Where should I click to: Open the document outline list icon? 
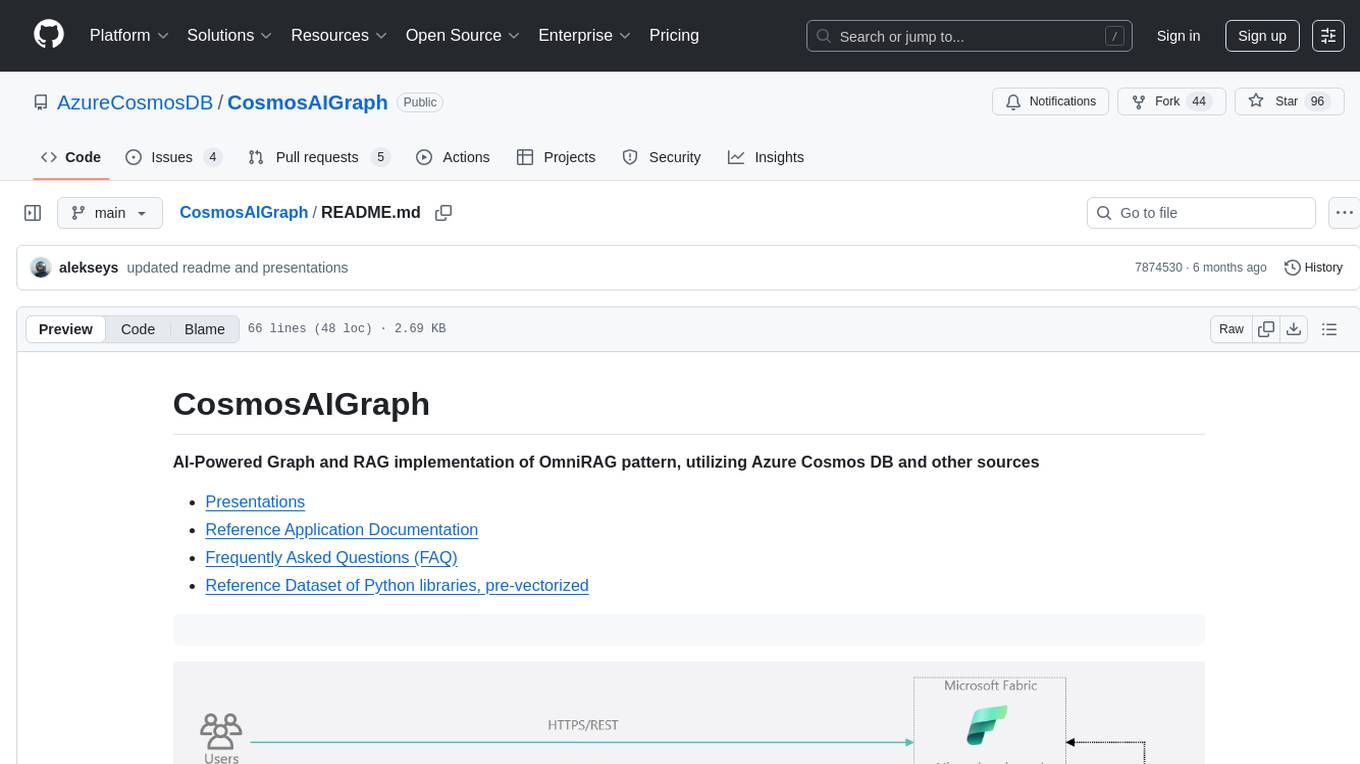(x=1329, y=329)
